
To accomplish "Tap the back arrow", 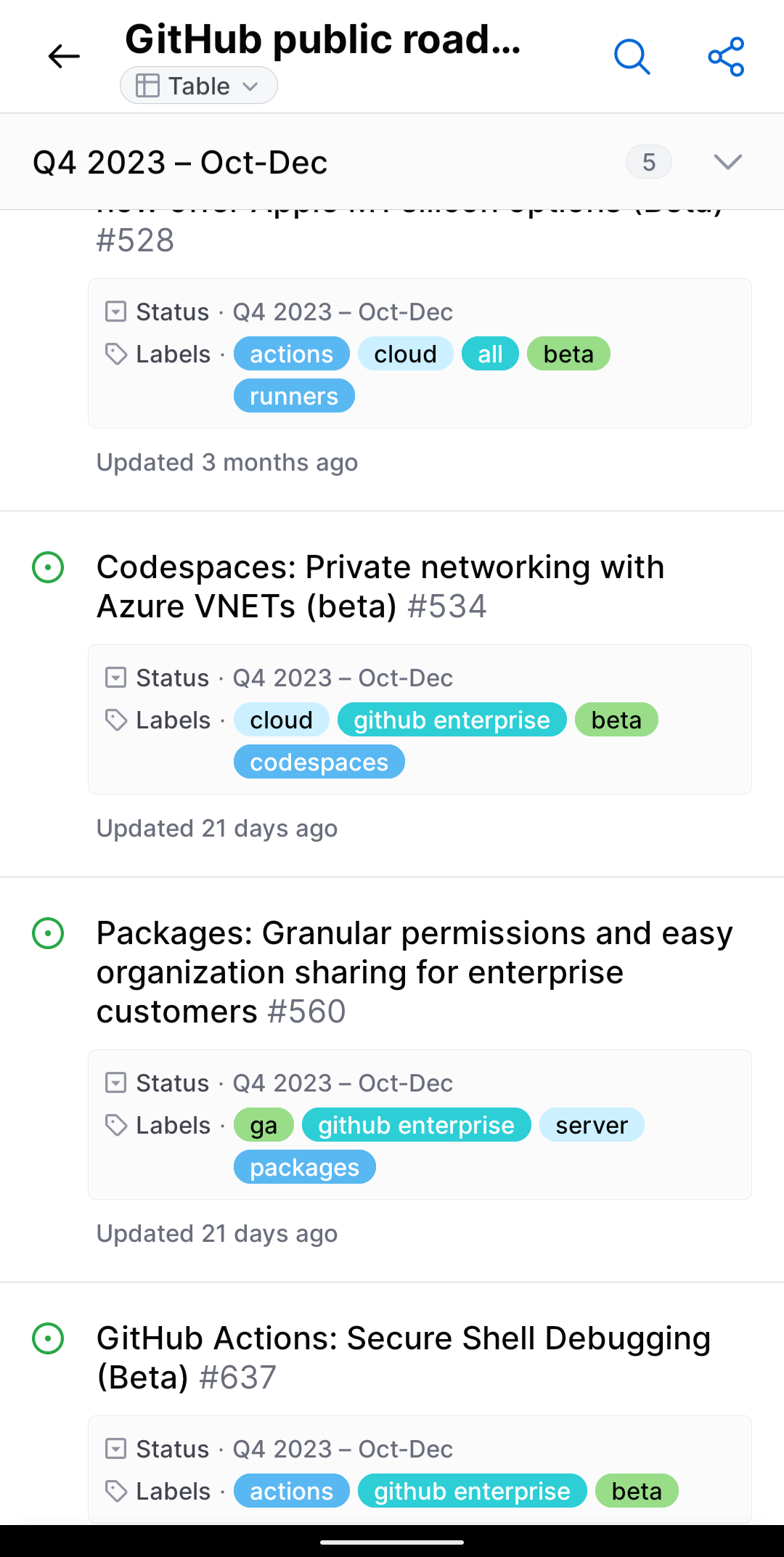I will 63,56.
